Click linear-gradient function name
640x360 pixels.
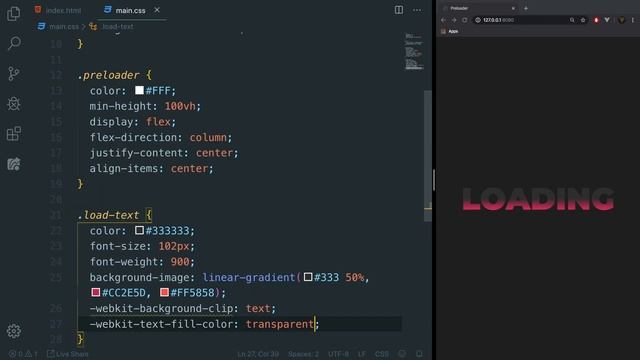249,278
